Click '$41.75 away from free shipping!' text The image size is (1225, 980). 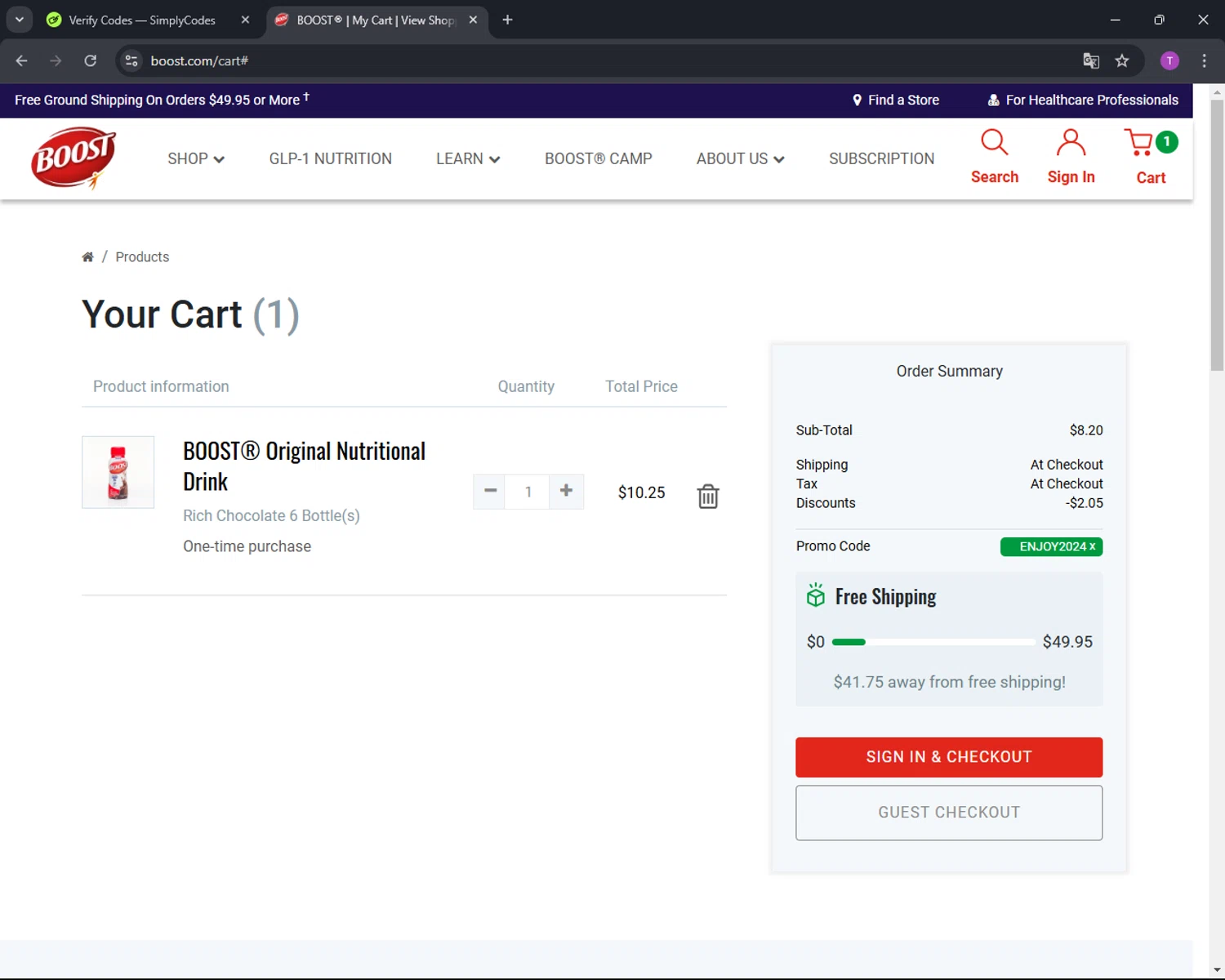949,682
